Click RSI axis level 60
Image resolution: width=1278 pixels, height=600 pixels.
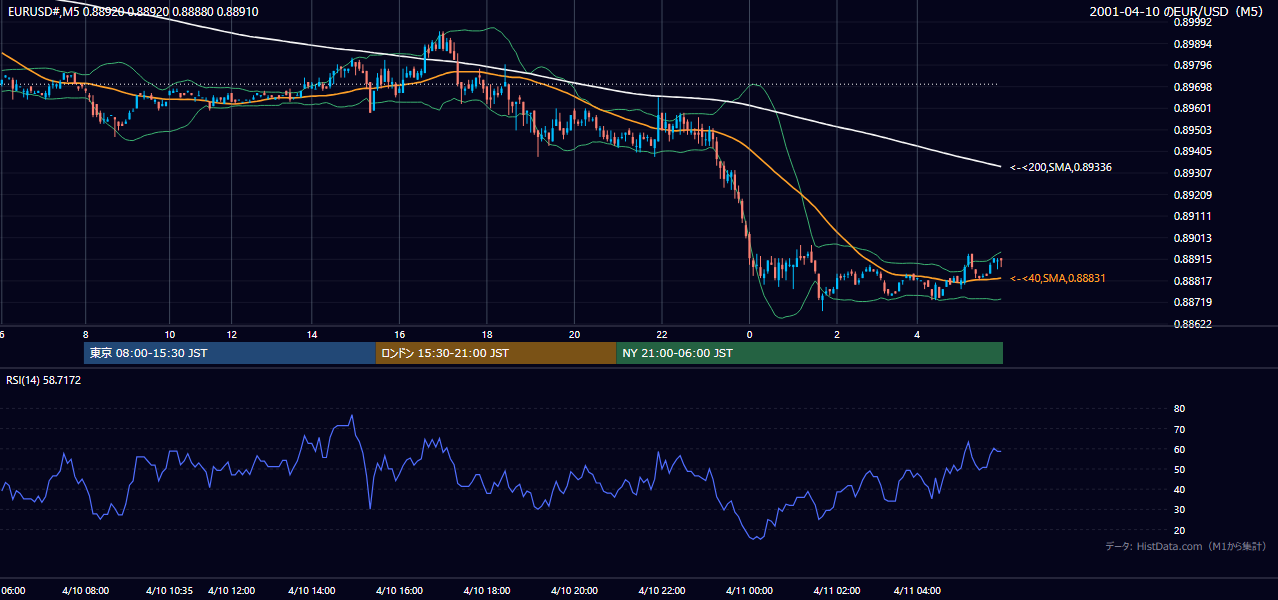tap(1180, 449)
